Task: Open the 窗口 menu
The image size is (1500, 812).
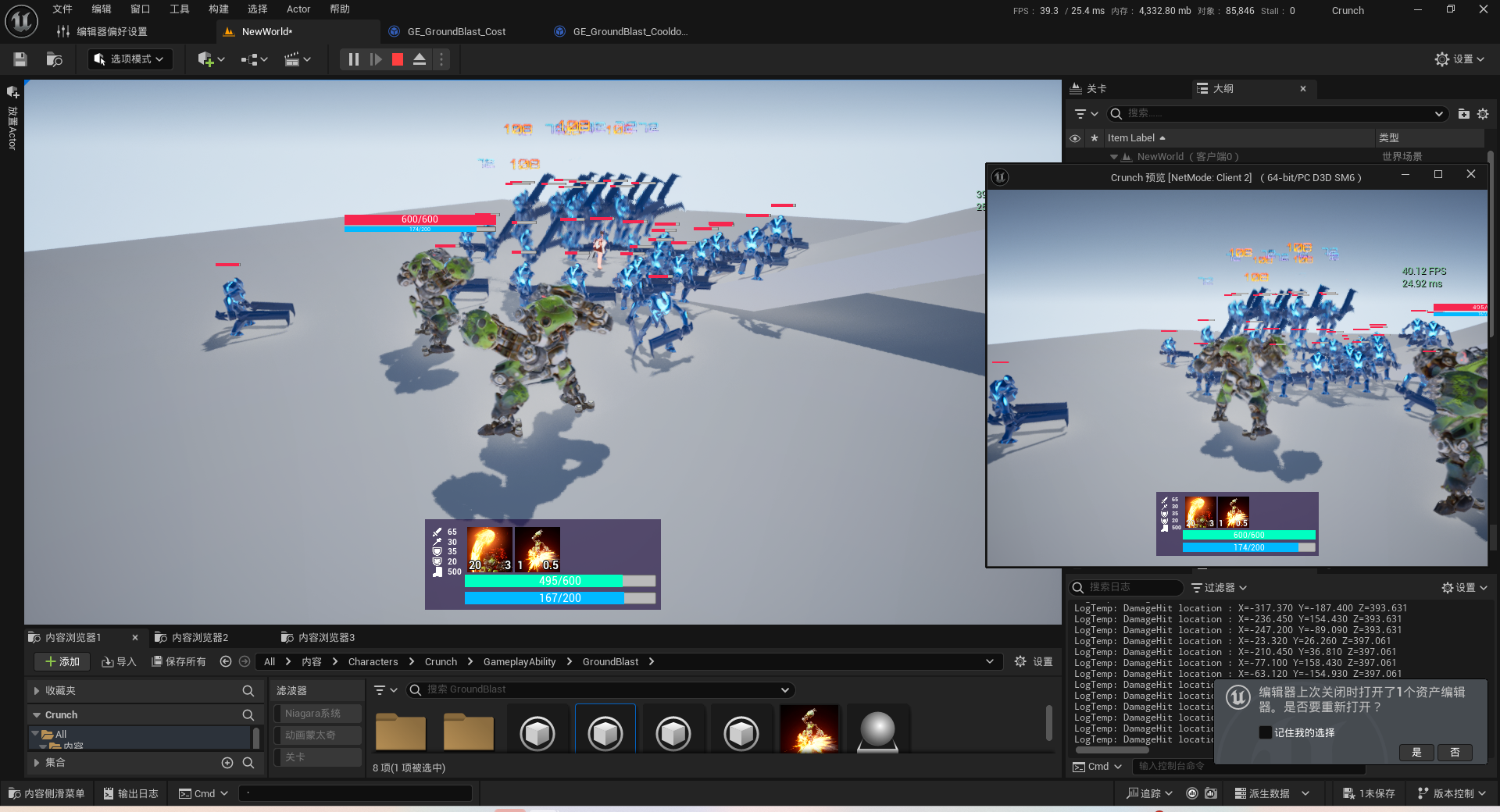Action: (x=141, y=9)
